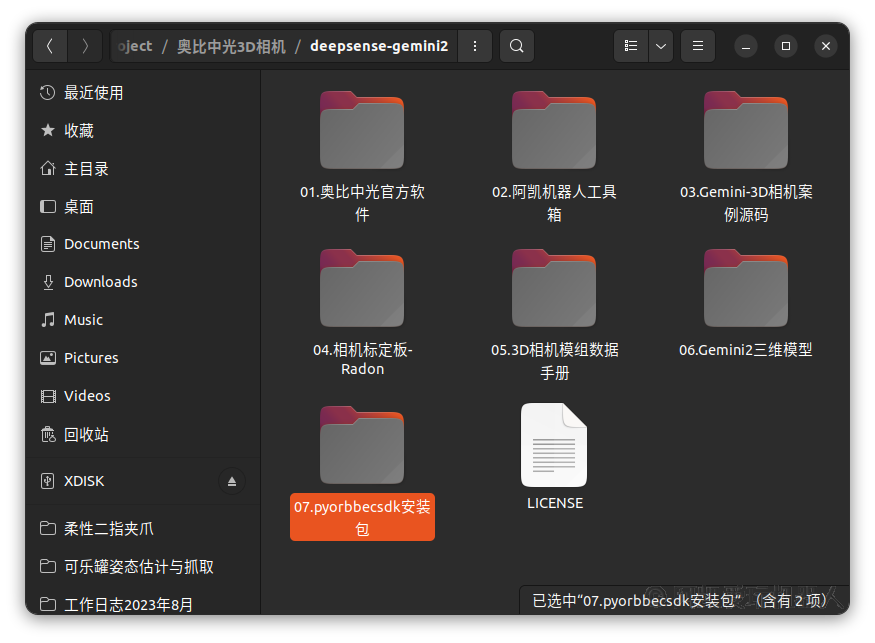Navigate to 奥比中光3D相机 in the path bar
Viewport: 875px width, 643px height.
[x=232, y=46]
